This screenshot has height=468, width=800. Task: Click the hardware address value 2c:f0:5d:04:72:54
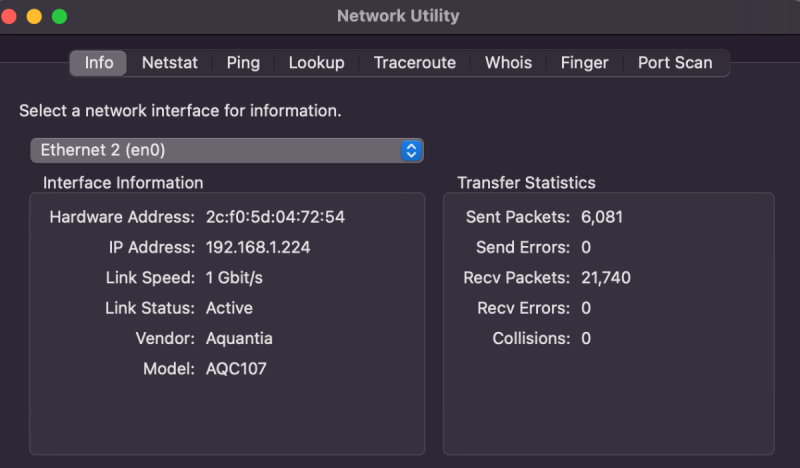275,217
